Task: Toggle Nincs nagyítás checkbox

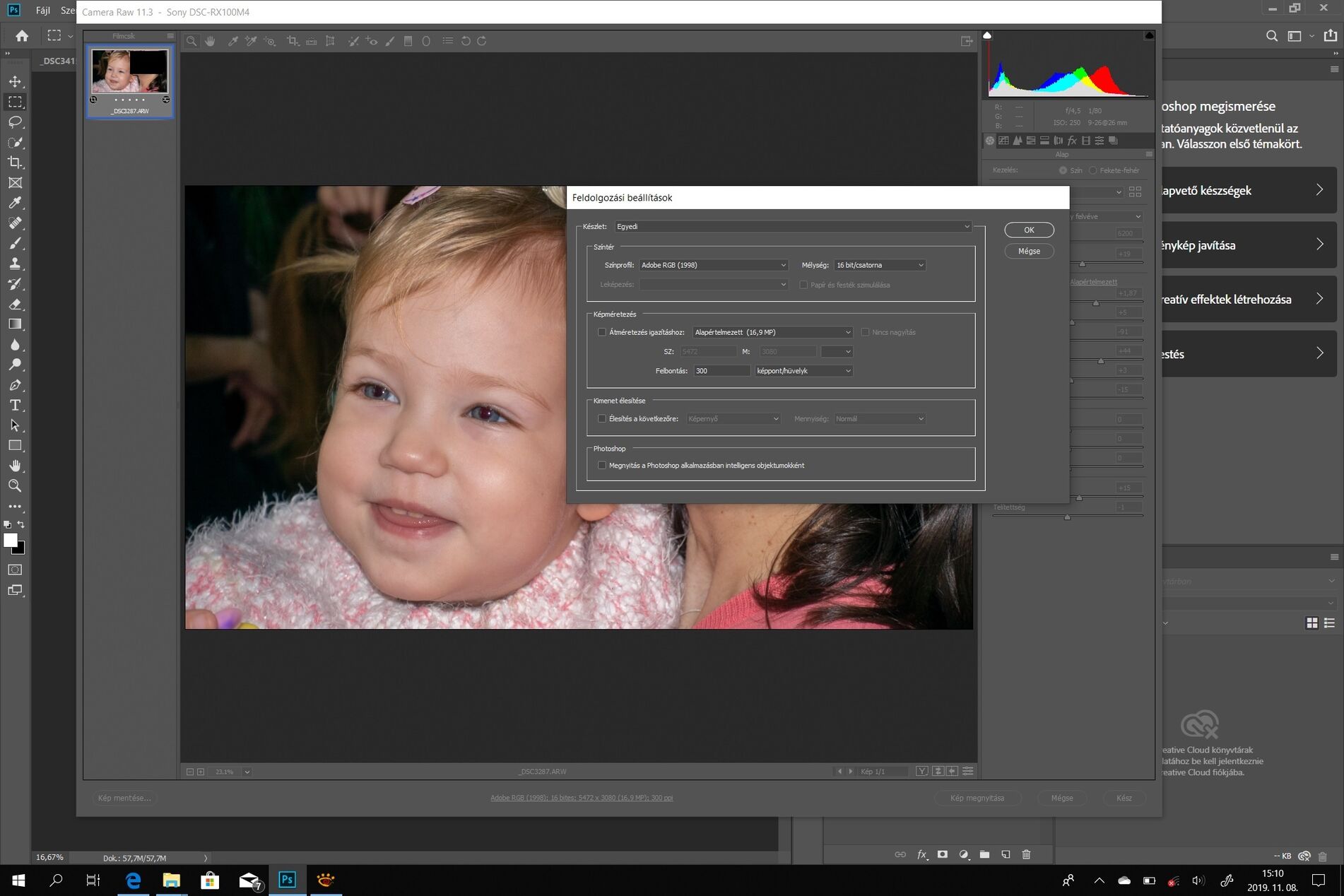Action: tap(865, 332)
